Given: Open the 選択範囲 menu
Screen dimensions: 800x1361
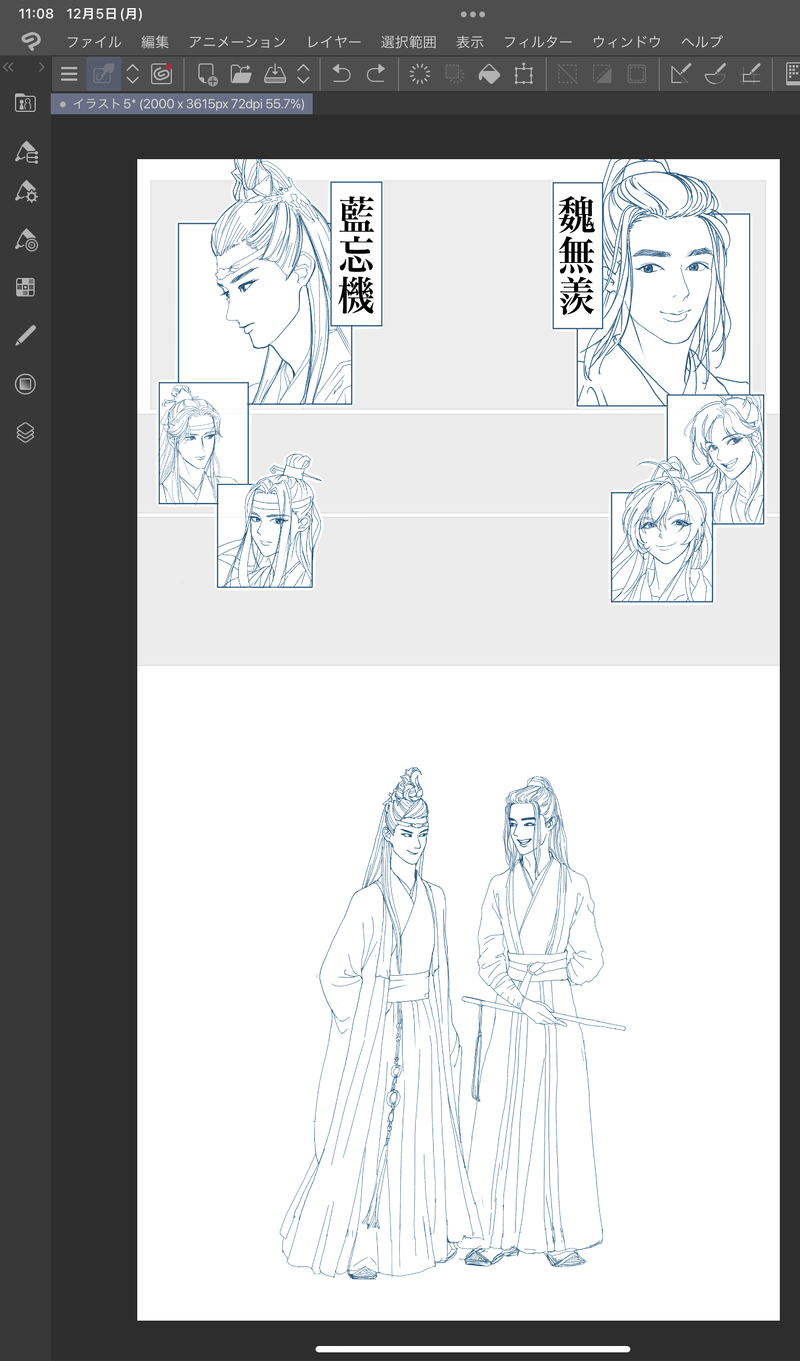Looking at the screenshot, I should (x=409, y=42).
